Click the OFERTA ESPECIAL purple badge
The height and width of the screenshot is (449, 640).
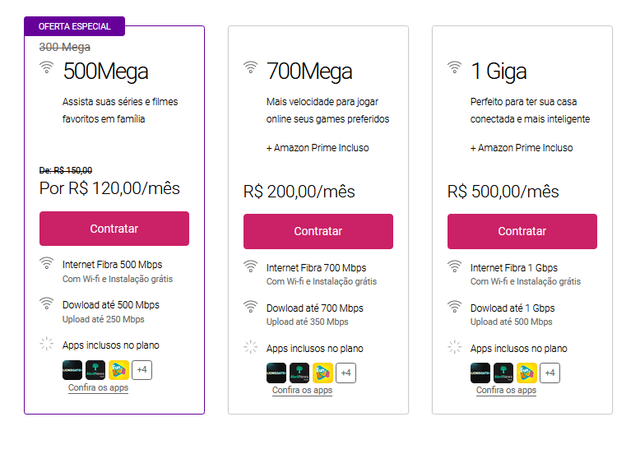point(74,27)
